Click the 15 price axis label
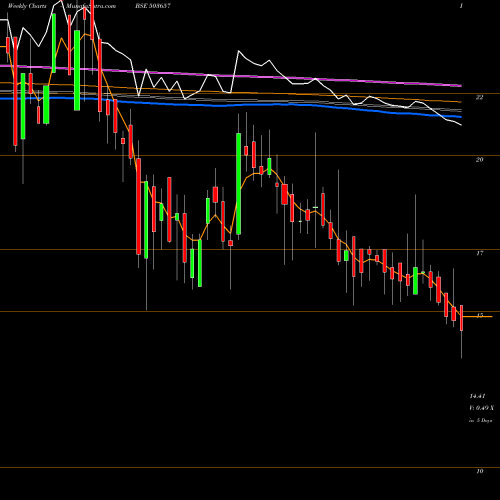The image size is (500, 500). pos(479,315)
